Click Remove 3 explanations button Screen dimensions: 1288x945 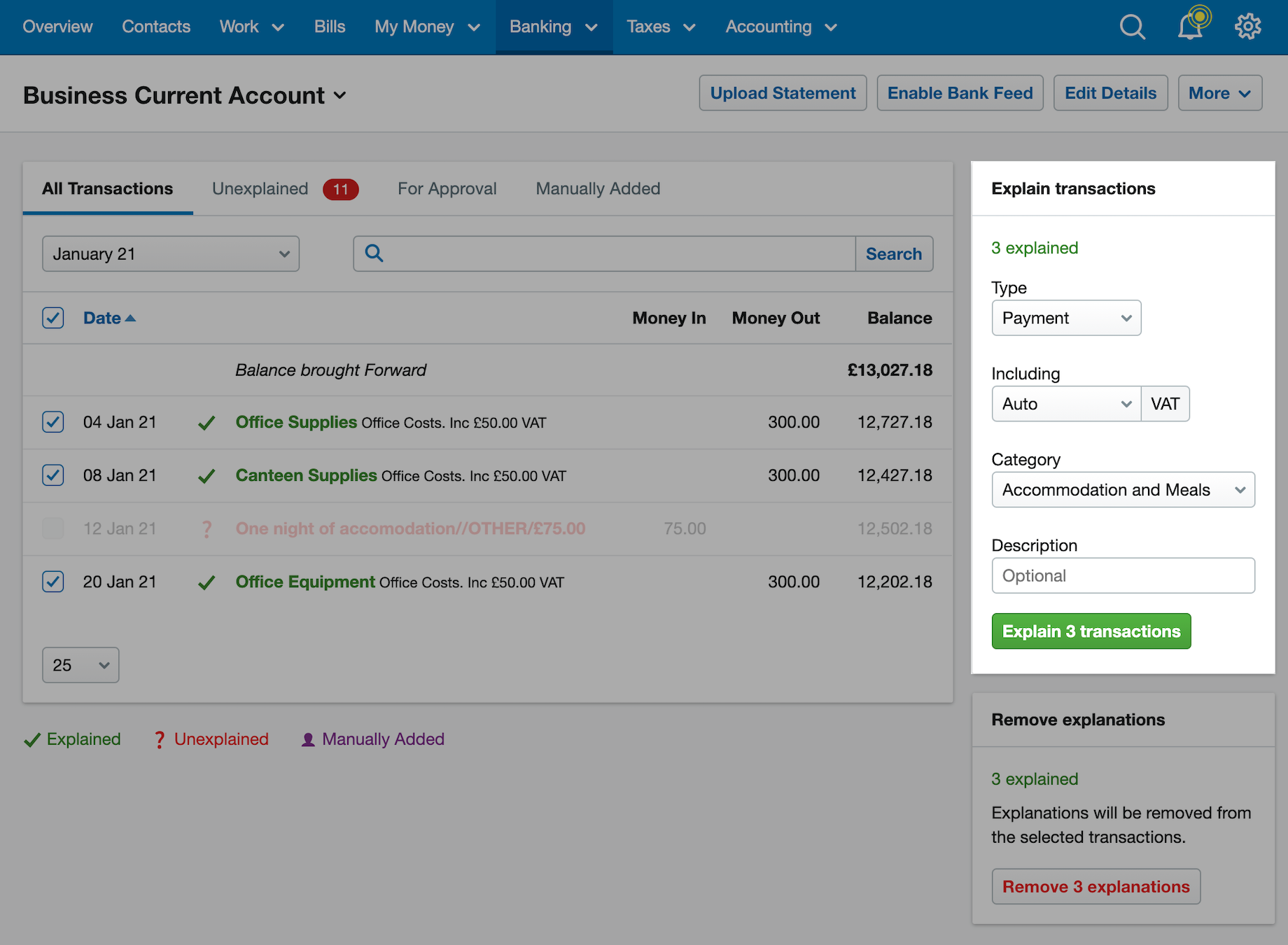(x=1095, y=887)
